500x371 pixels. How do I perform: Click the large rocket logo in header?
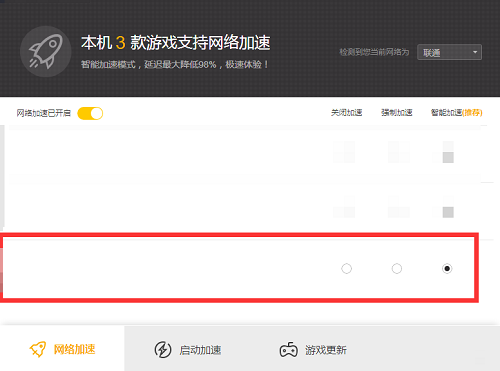click(x=46, y=52)
